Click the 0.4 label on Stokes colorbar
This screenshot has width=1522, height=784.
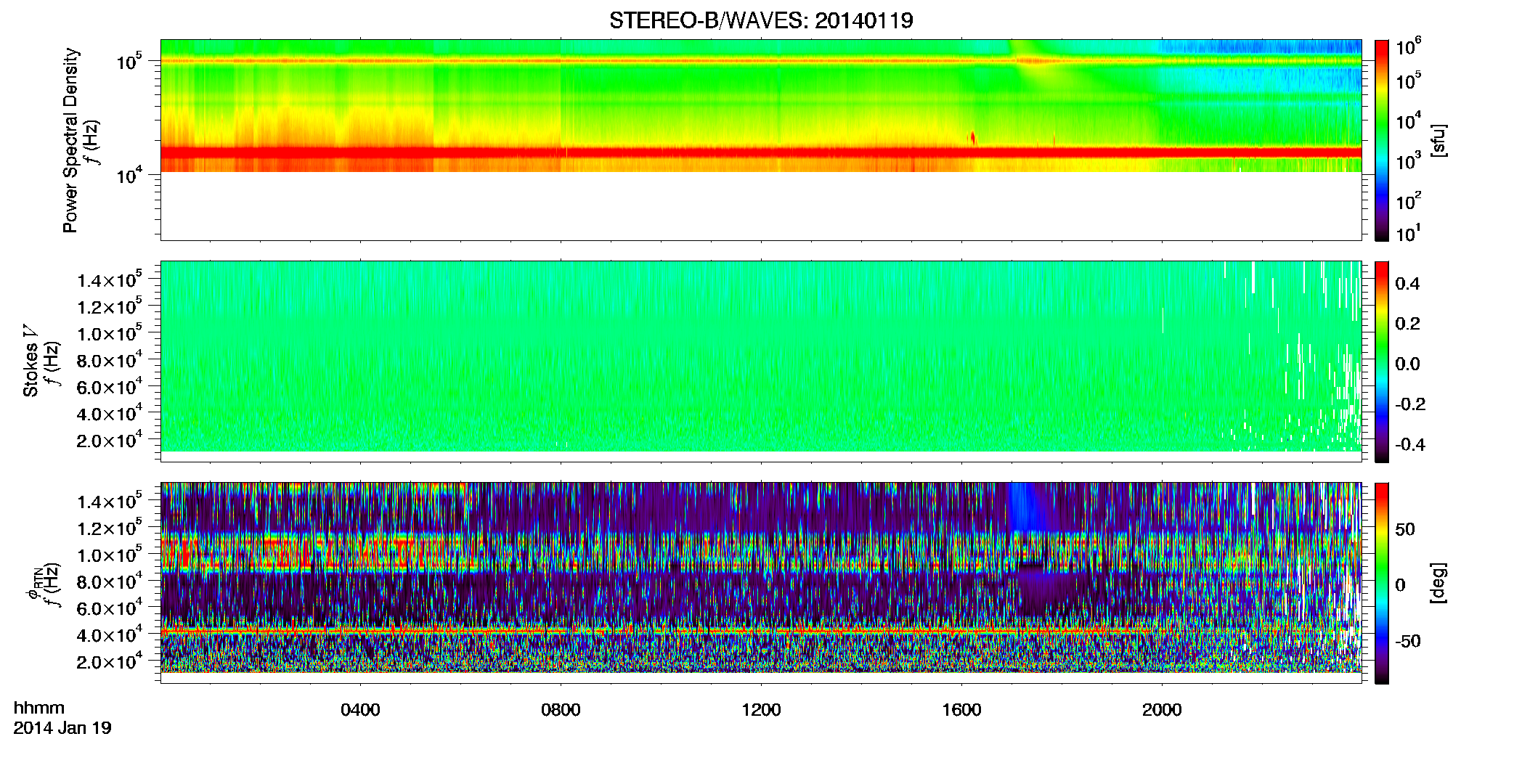coord(1407,284)
